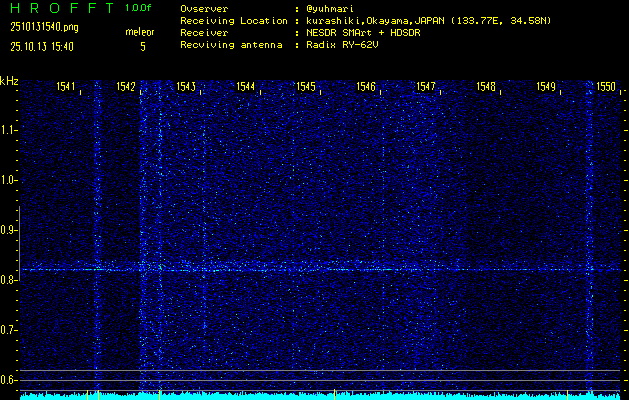The height and width of the screenshot is (400, 629).
Task: Click the file name 2510131540.png
Action: (x=45, y=27)
